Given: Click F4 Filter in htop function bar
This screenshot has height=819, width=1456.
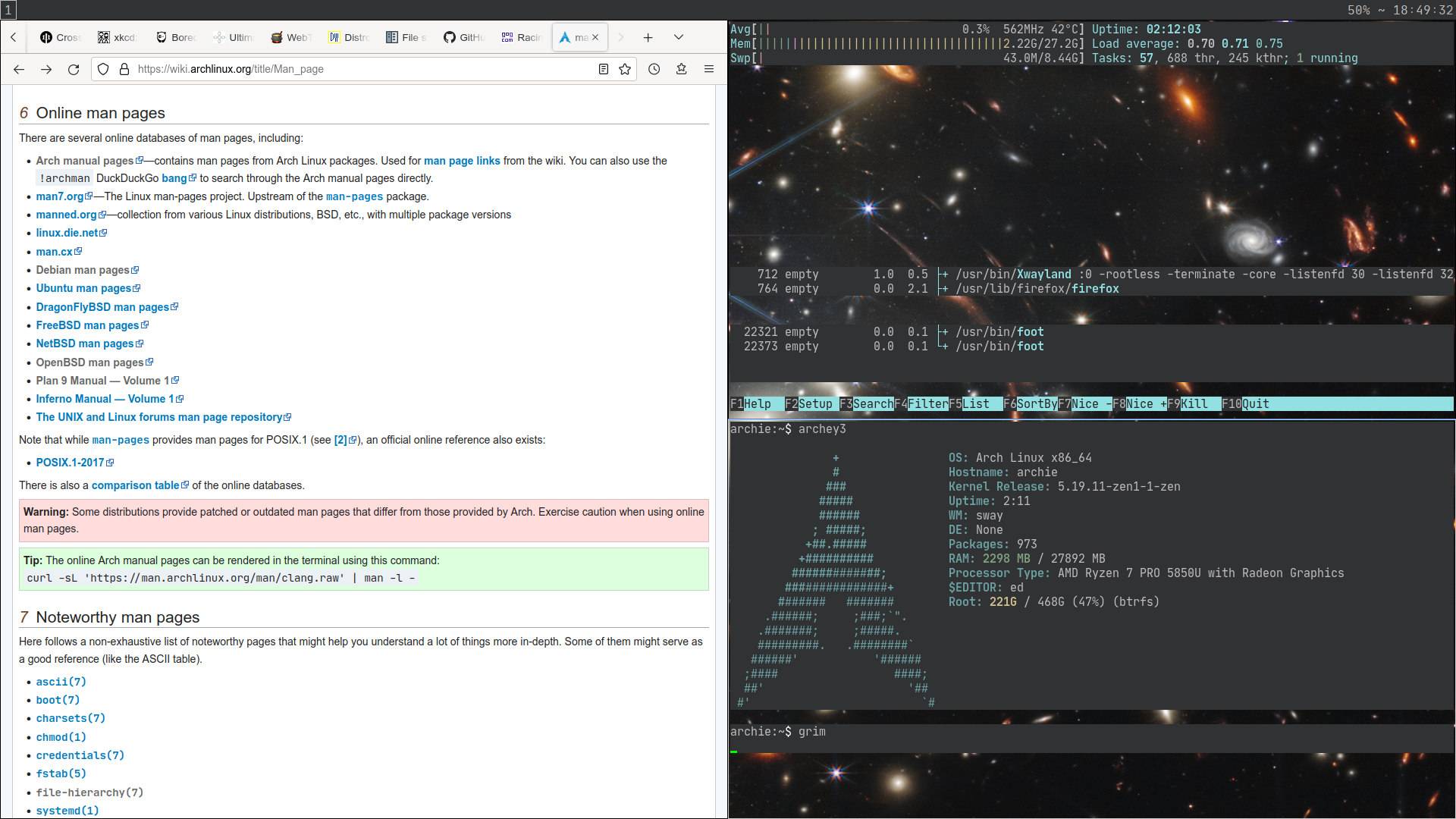Looking at the screenshot, I should (x=921, y=404).
